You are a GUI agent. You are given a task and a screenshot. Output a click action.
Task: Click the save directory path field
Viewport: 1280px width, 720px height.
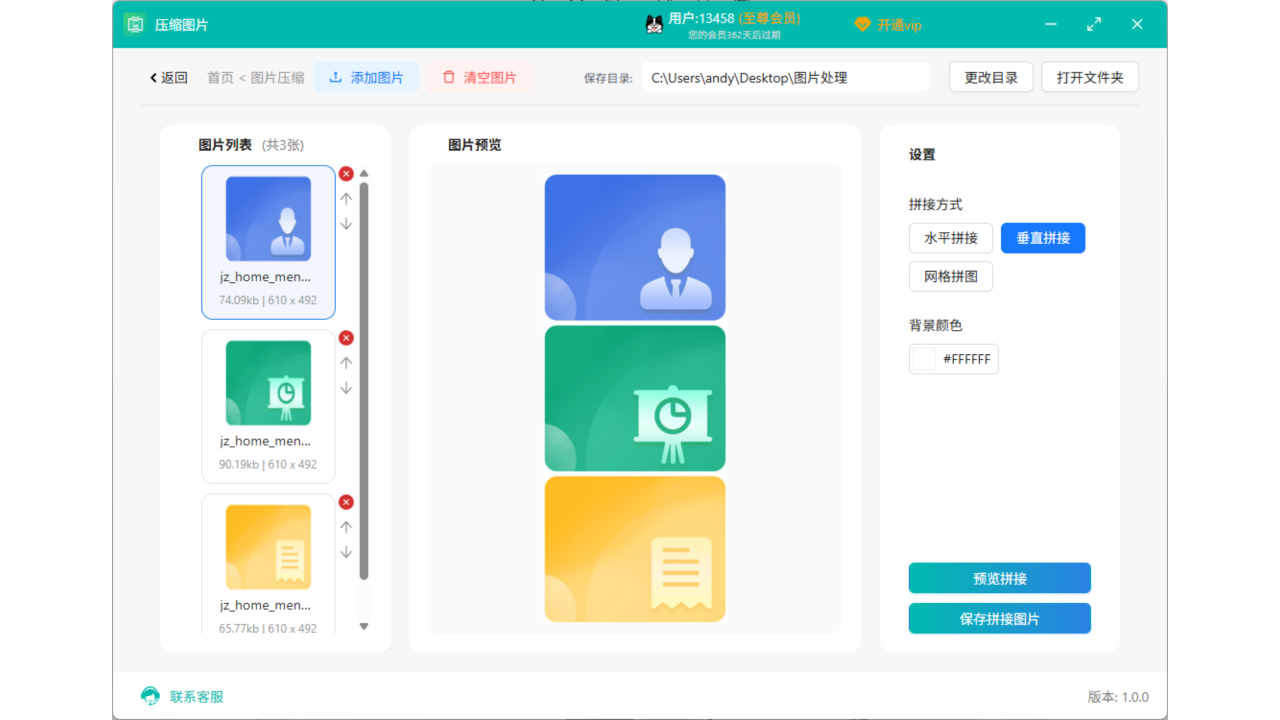[x=785, y=76]
